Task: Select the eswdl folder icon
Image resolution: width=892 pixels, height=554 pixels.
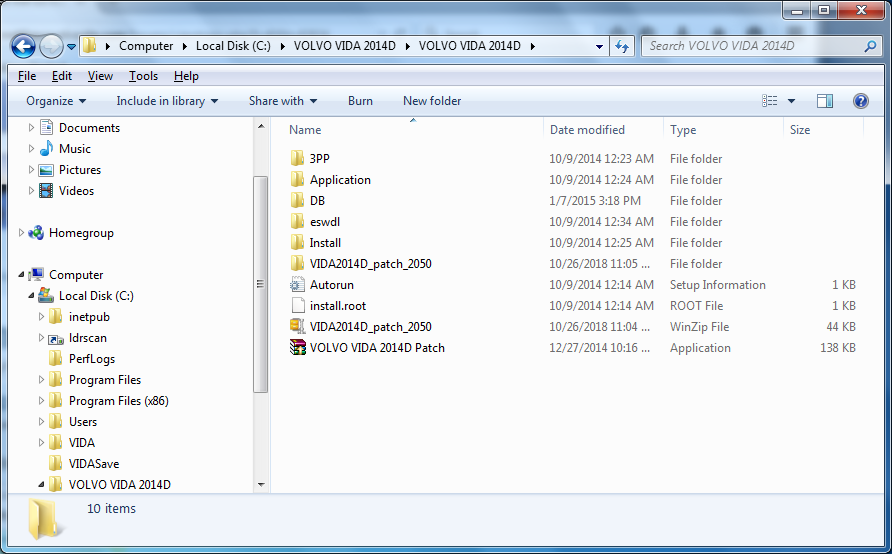Action: 298,221
